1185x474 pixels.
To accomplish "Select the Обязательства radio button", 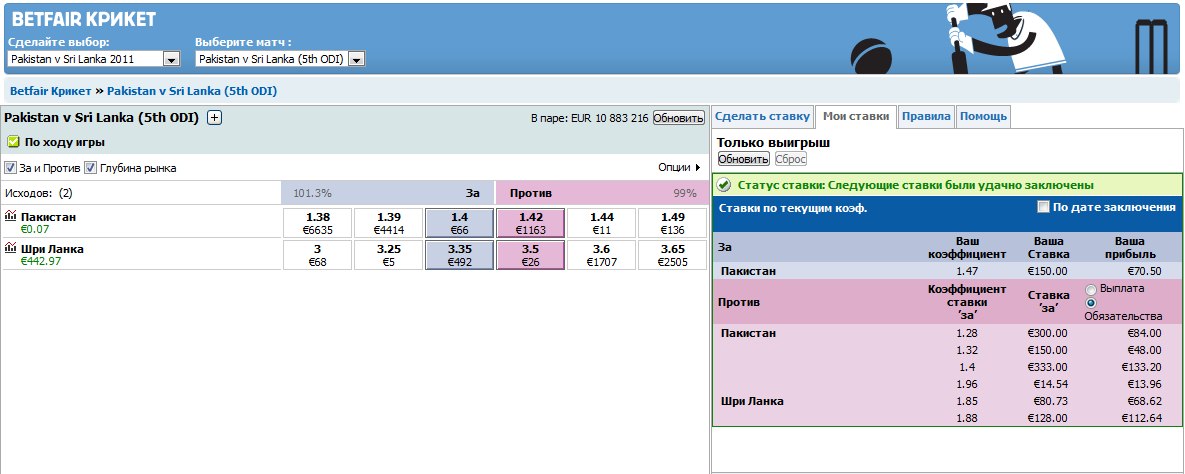I will click(x=1091, y=302).
